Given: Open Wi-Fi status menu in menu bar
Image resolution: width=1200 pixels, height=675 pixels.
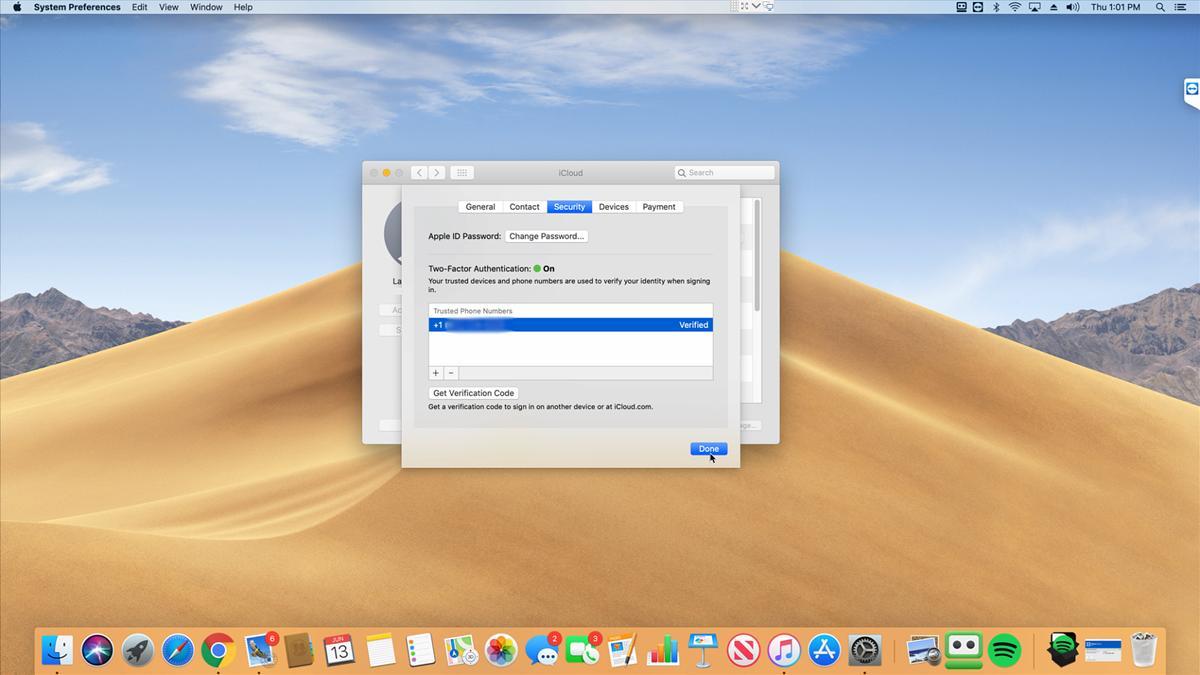Looking at the screenshot, I should coord(1014,7).
